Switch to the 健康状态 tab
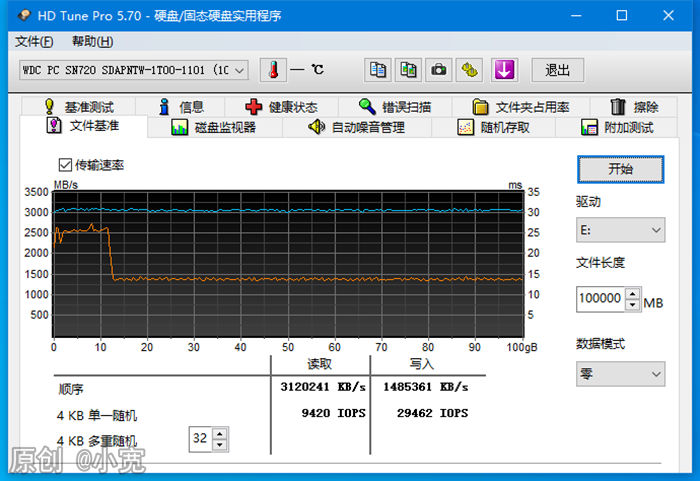The image size is (700, 481). (281, 107)
